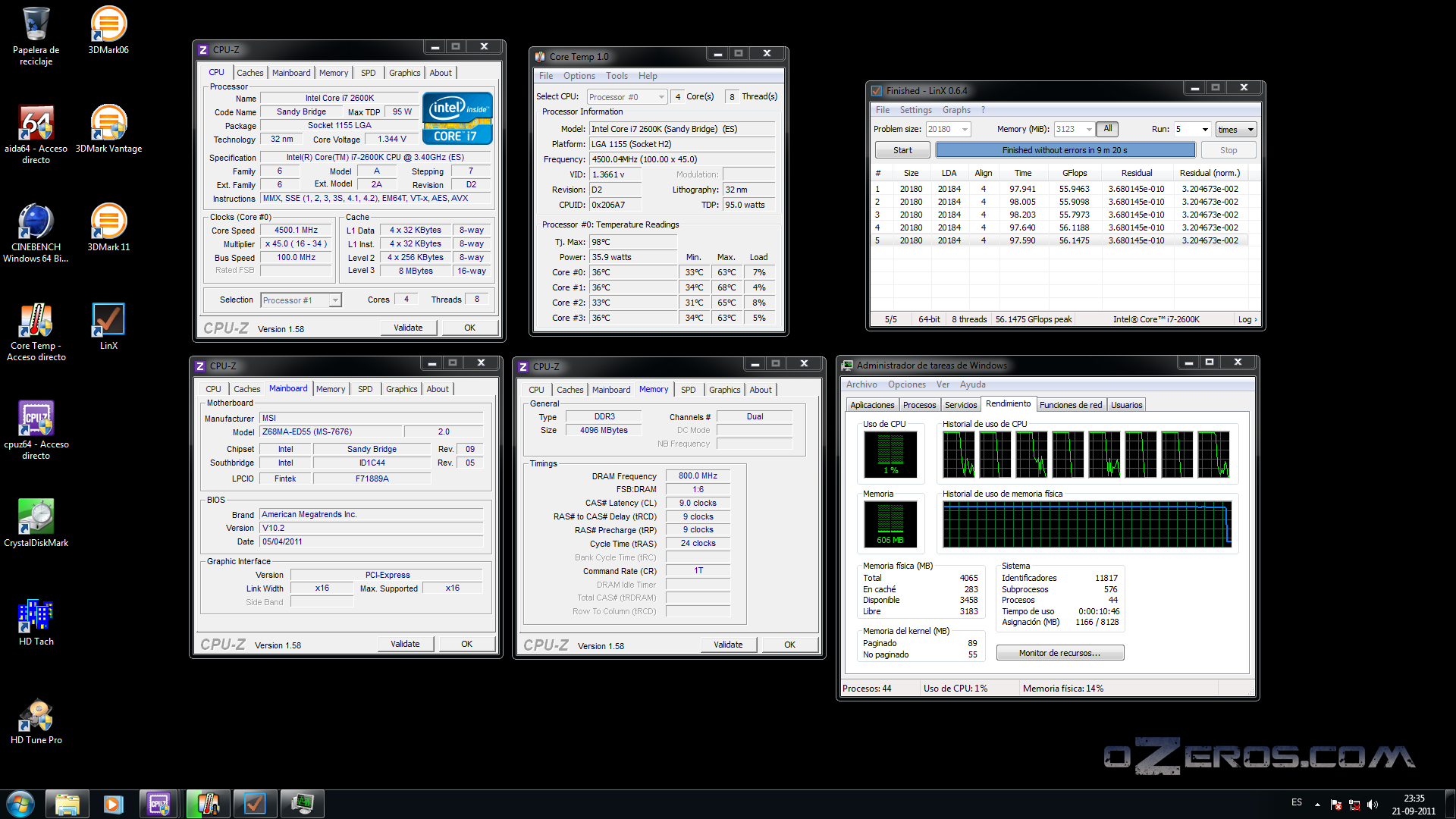Open Windows Explorer from the taskbar
Image resolution: width=1456 pixels, height=819 pixels.
click(67, 804)
